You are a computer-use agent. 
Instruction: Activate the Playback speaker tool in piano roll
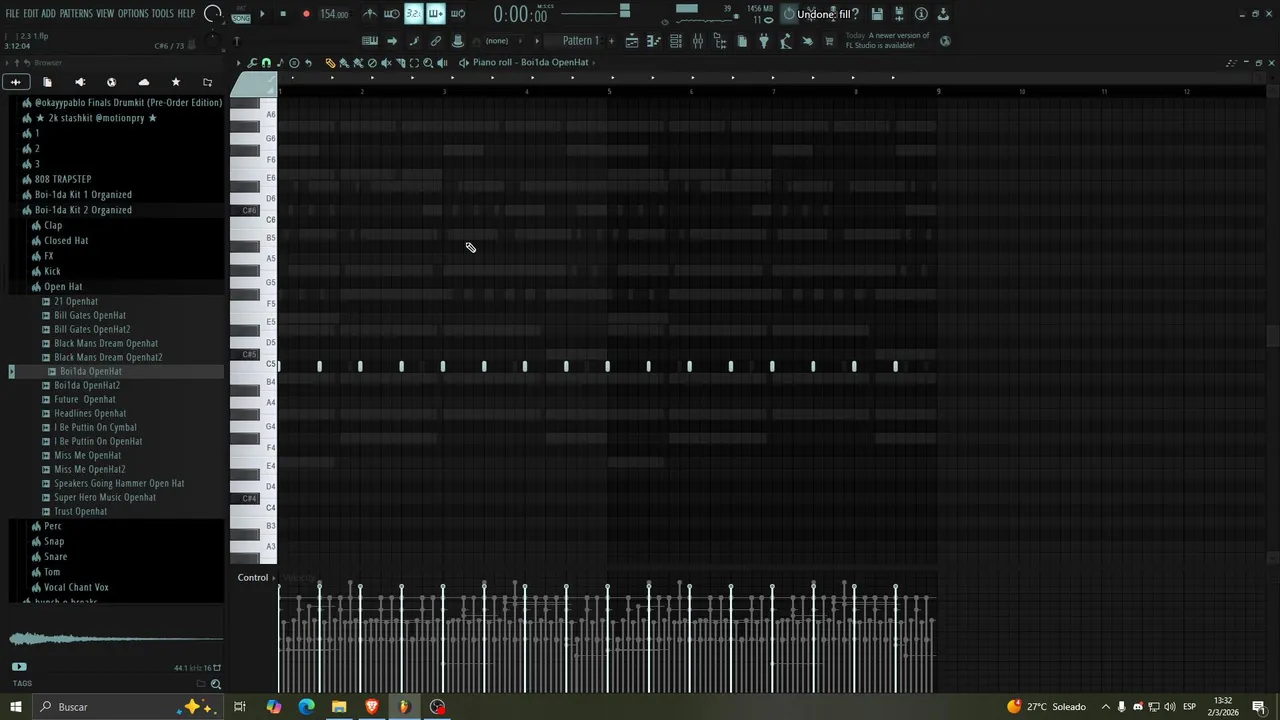[x=442, y=63]
